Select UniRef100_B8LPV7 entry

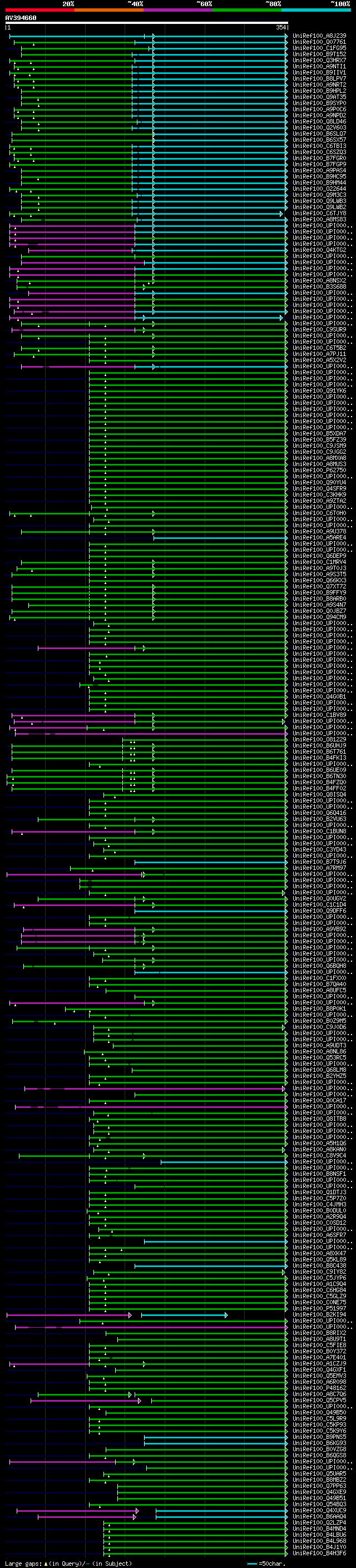[x=319, y=78]
